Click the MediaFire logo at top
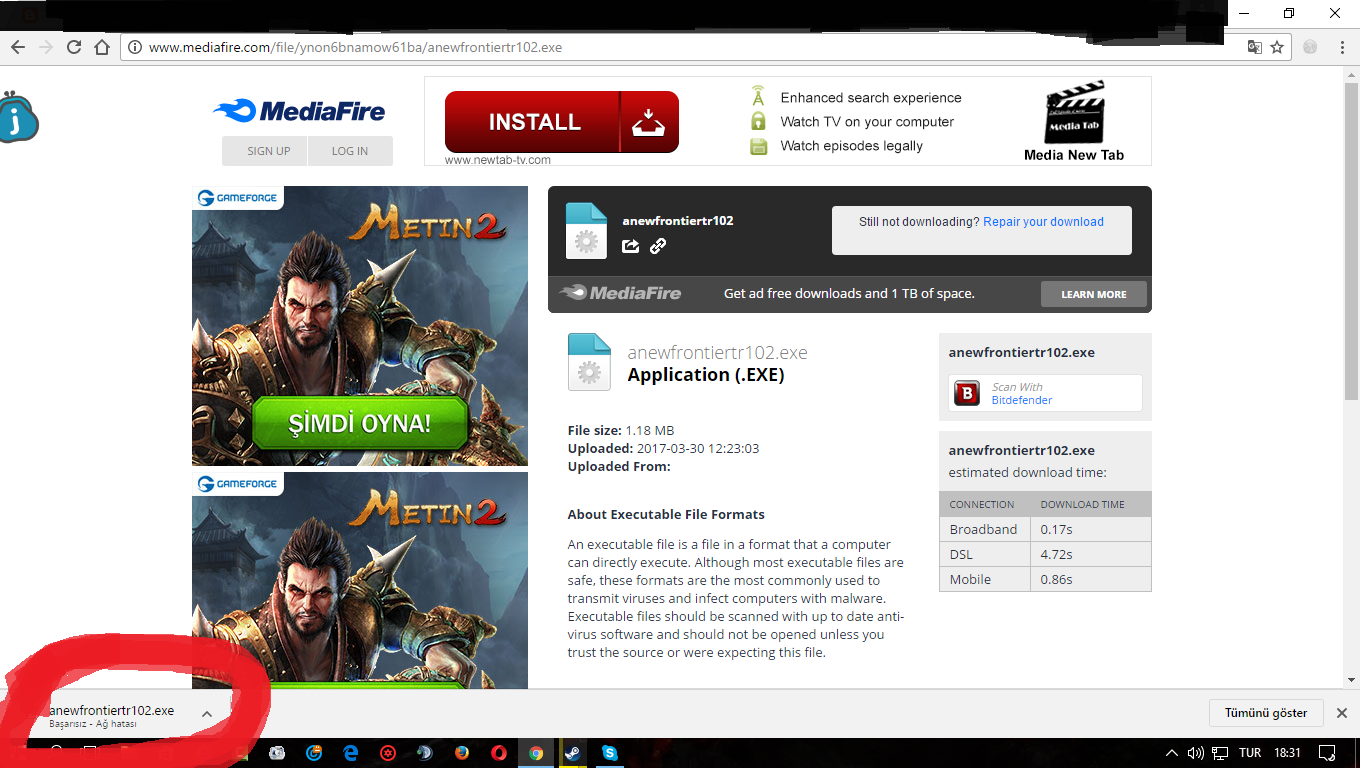The height and width of the screenshot is (768, 1360). pos(299,111)
